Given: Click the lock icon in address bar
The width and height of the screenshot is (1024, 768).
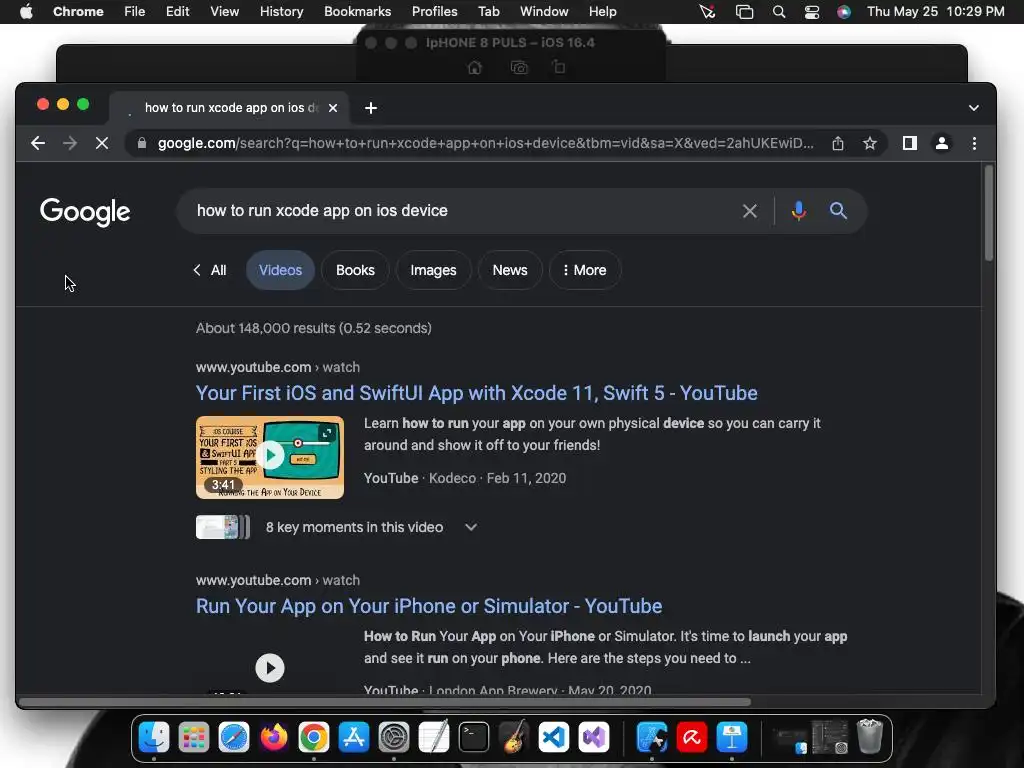Looking at the screenshot, I should 142,143.
